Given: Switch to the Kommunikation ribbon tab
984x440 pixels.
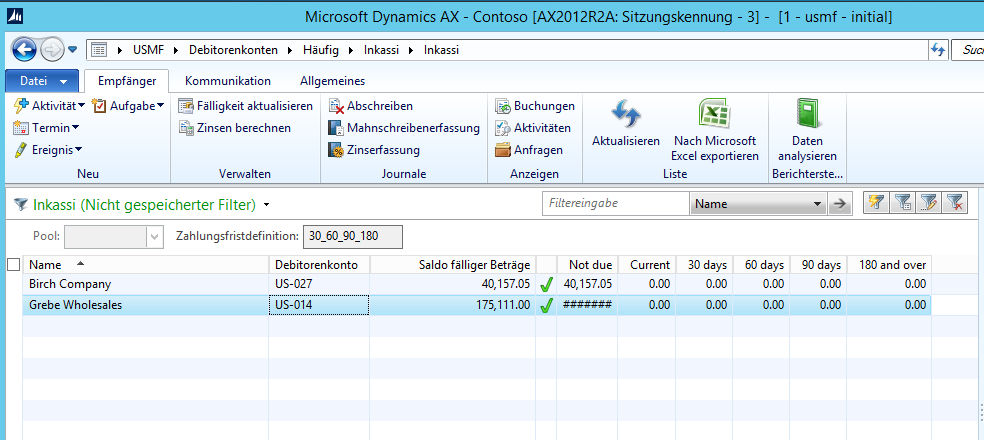Looking at the screenshot, I should coord(227,81).
